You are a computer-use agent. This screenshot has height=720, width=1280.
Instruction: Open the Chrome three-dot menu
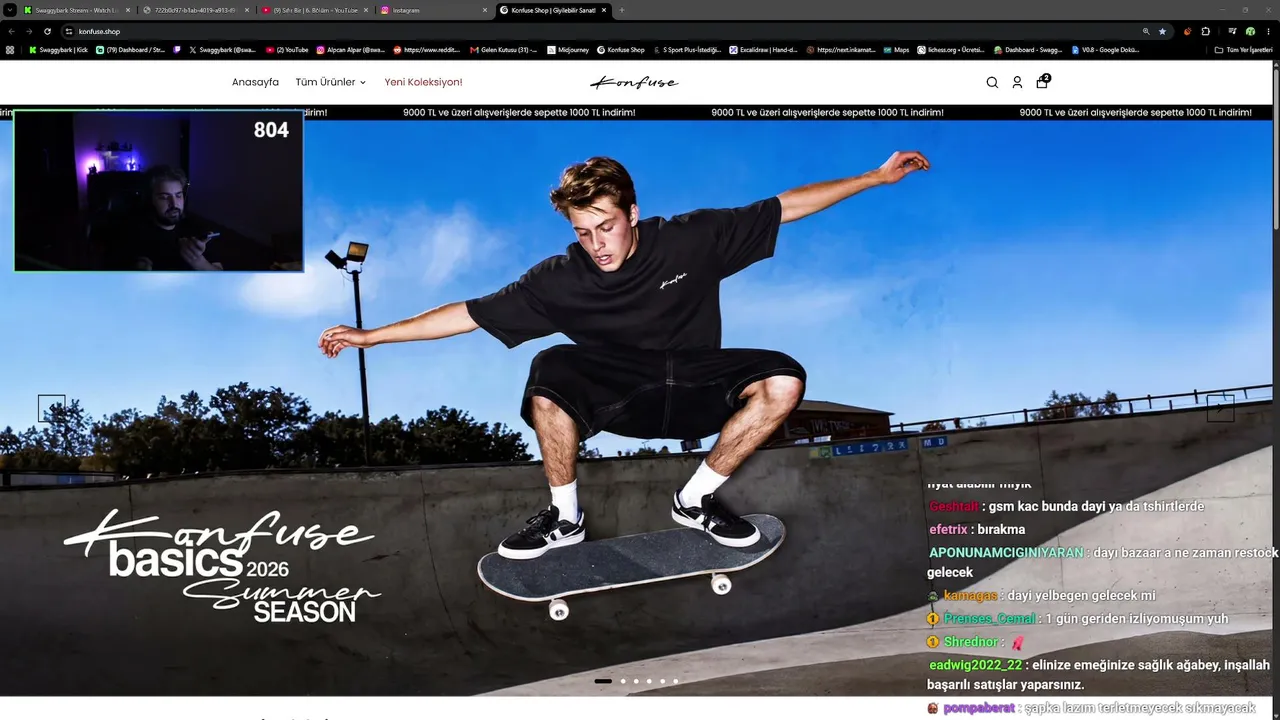pyautogui.click(x=1268, y=31)
